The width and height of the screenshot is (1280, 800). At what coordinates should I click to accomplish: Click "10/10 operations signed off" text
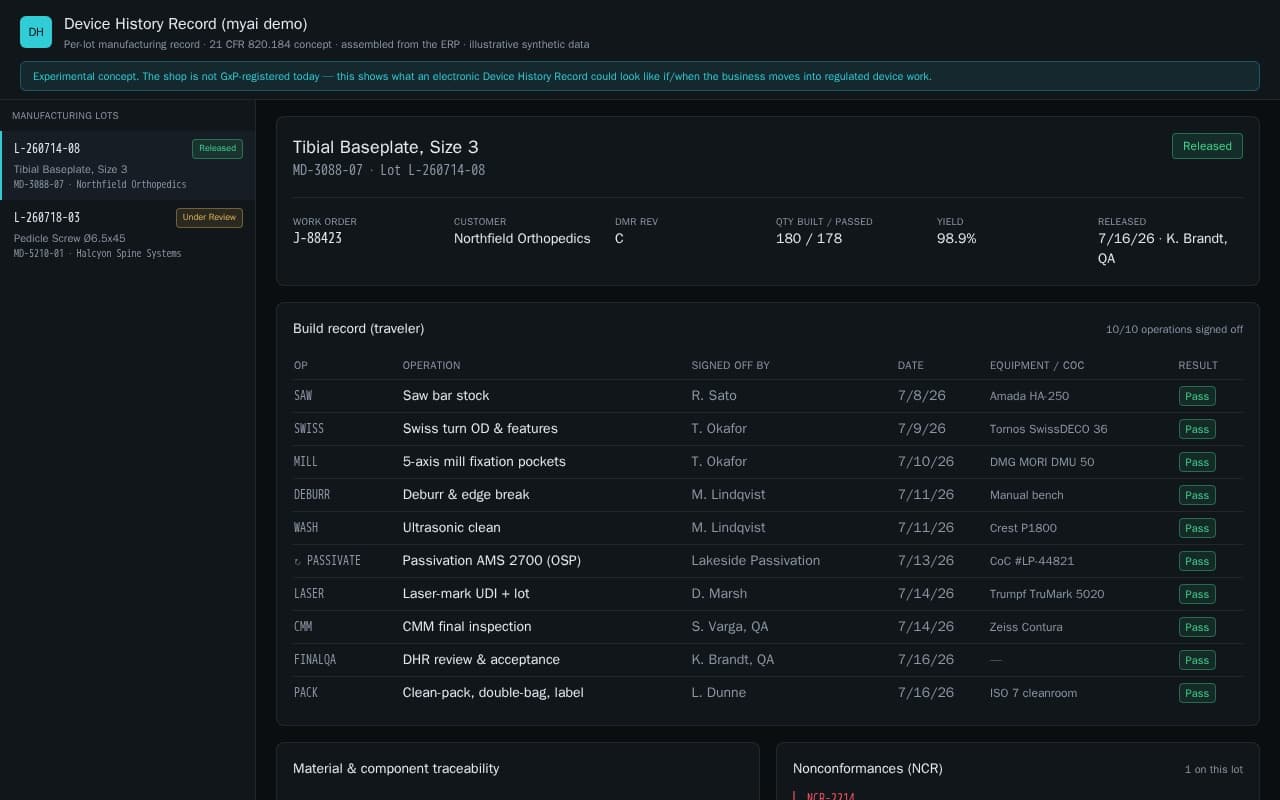click(1174, 329)
